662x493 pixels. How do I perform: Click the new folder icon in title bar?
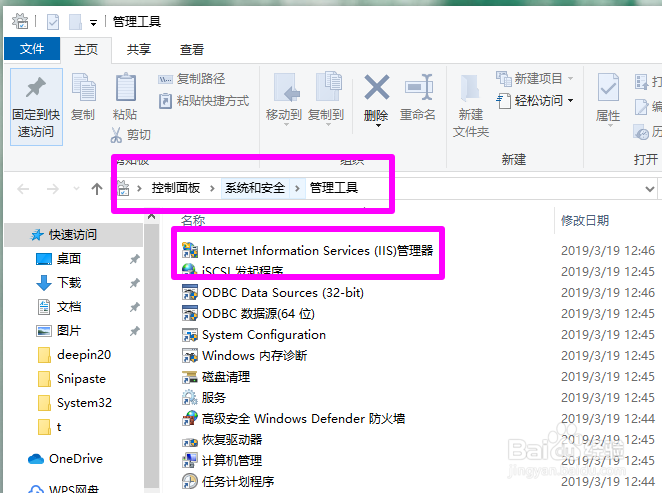click(x=75, y=22)
